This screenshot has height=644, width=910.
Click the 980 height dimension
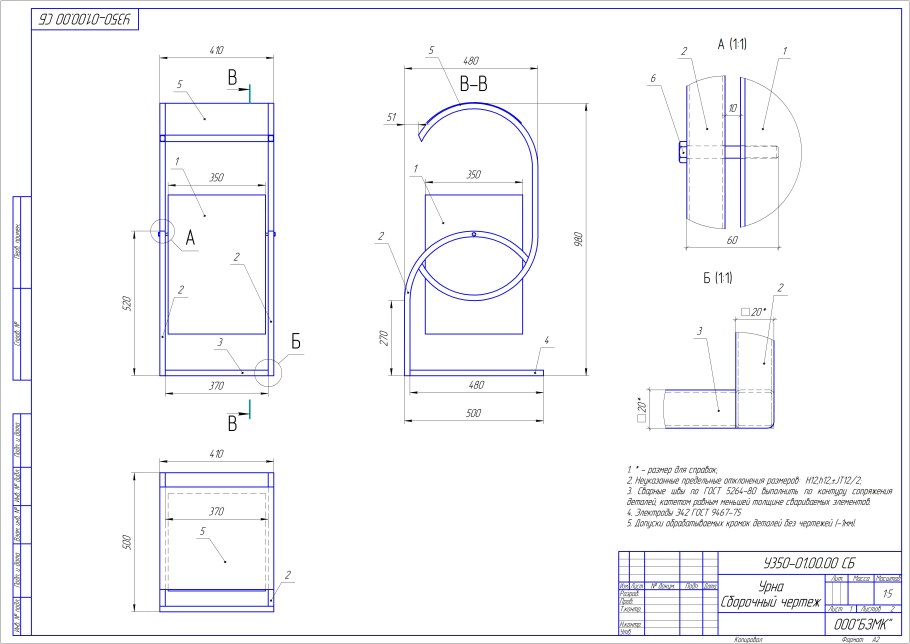tap(578, 238)
